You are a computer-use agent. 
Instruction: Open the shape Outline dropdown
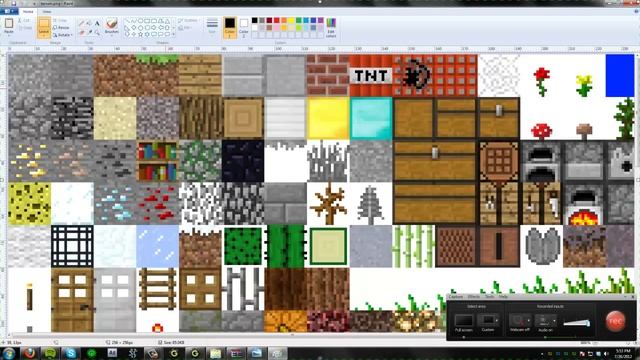(x=188, y=20)
